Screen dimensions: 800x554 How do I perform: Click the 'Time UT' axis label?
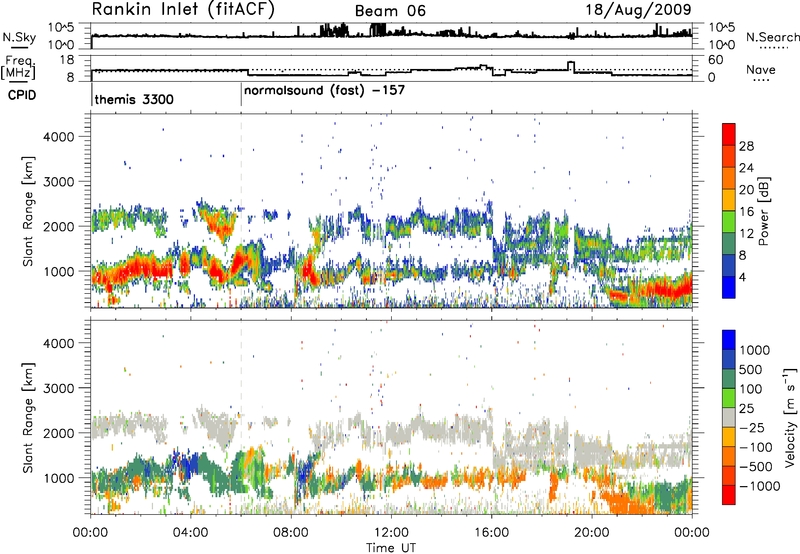pos(391,547)
